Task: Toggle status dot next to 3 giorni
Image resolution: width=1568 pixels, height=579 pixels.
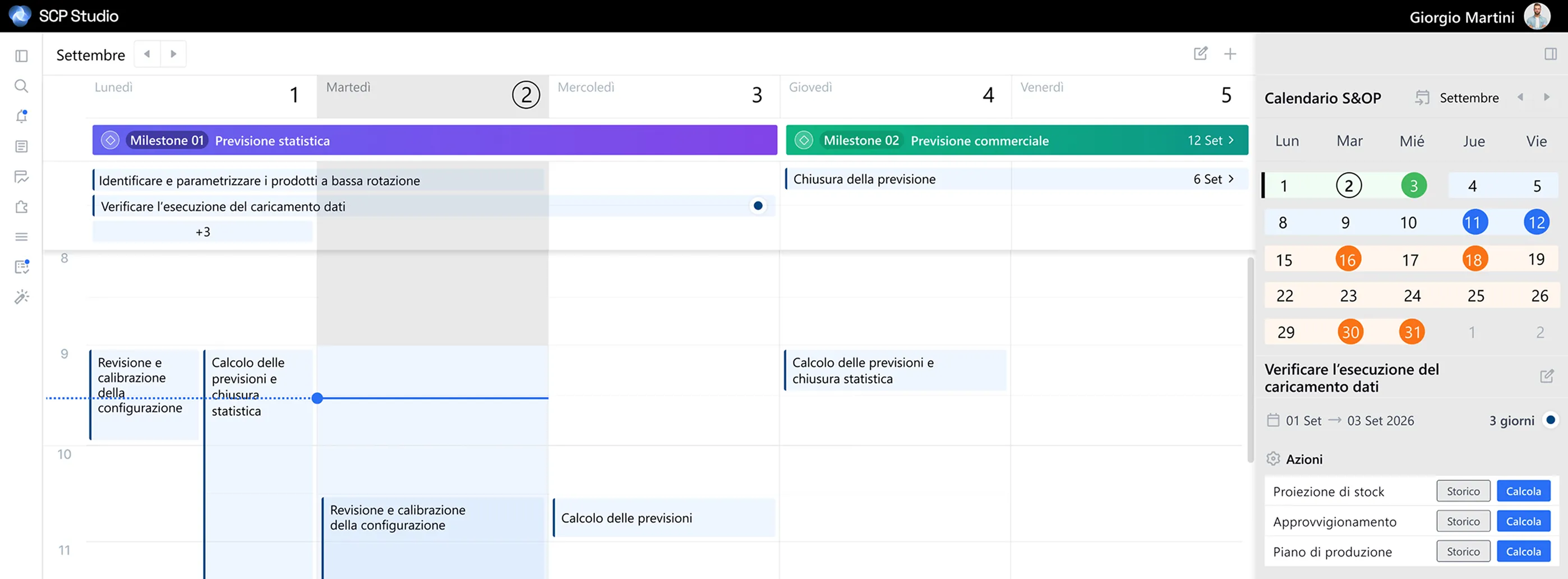Action: tap(1551, 420)
